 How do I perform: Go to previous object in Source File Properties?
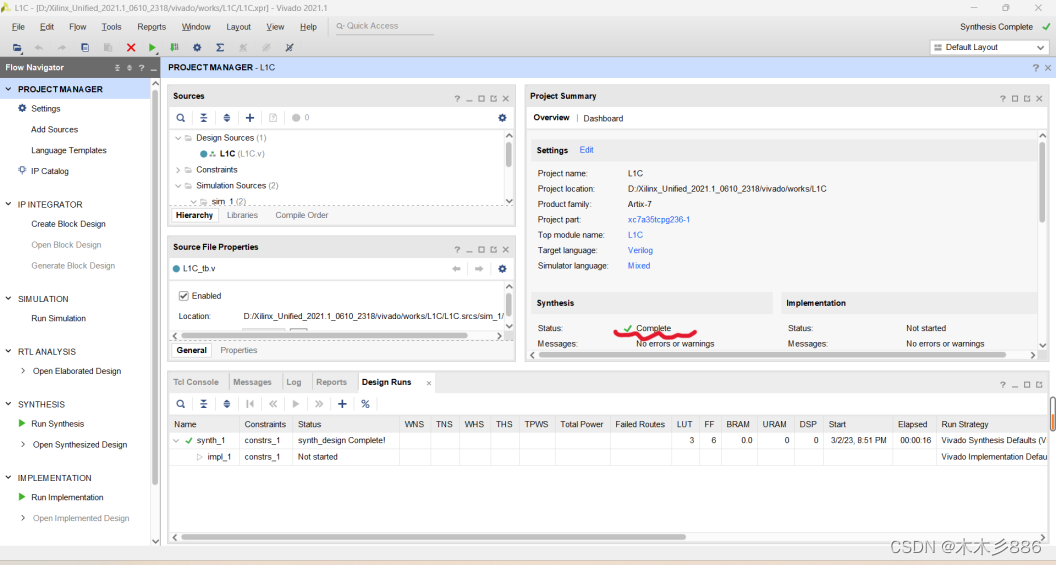(x=457, y=269)
